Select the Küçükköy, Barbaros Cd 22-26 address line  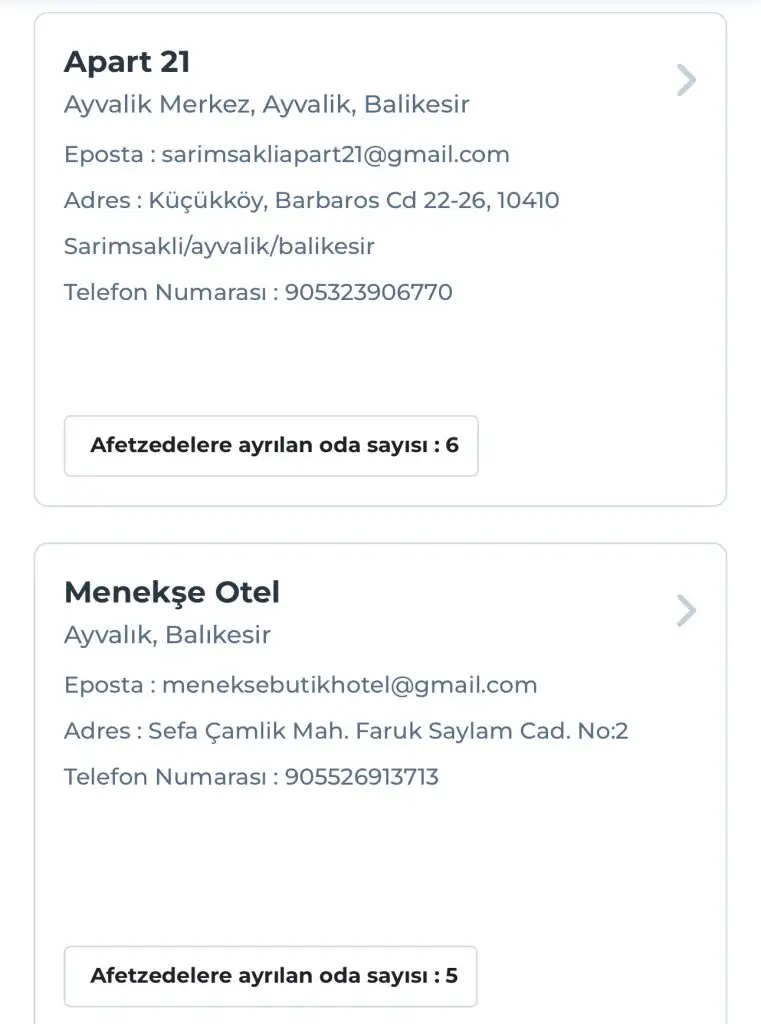click(354, 201)
